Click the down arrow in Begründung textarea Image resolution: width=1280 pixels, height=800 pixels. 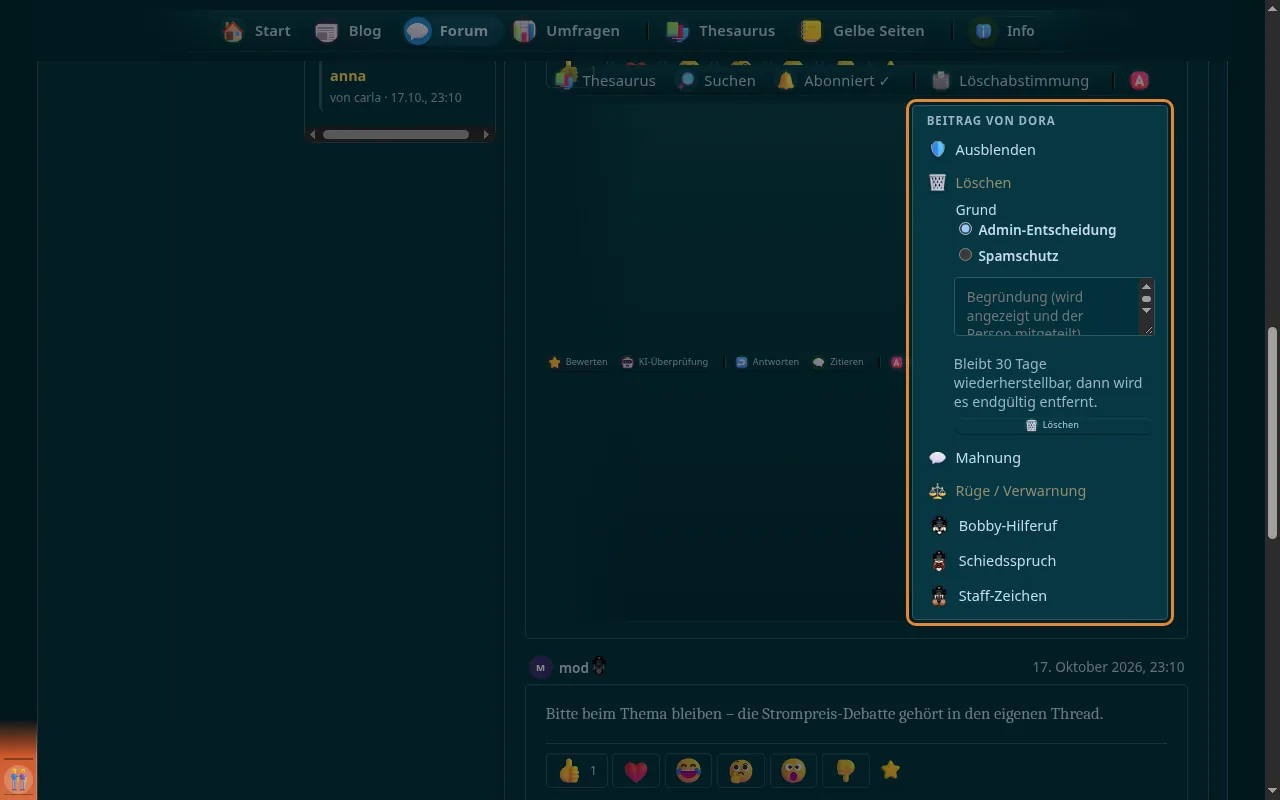1146,310
